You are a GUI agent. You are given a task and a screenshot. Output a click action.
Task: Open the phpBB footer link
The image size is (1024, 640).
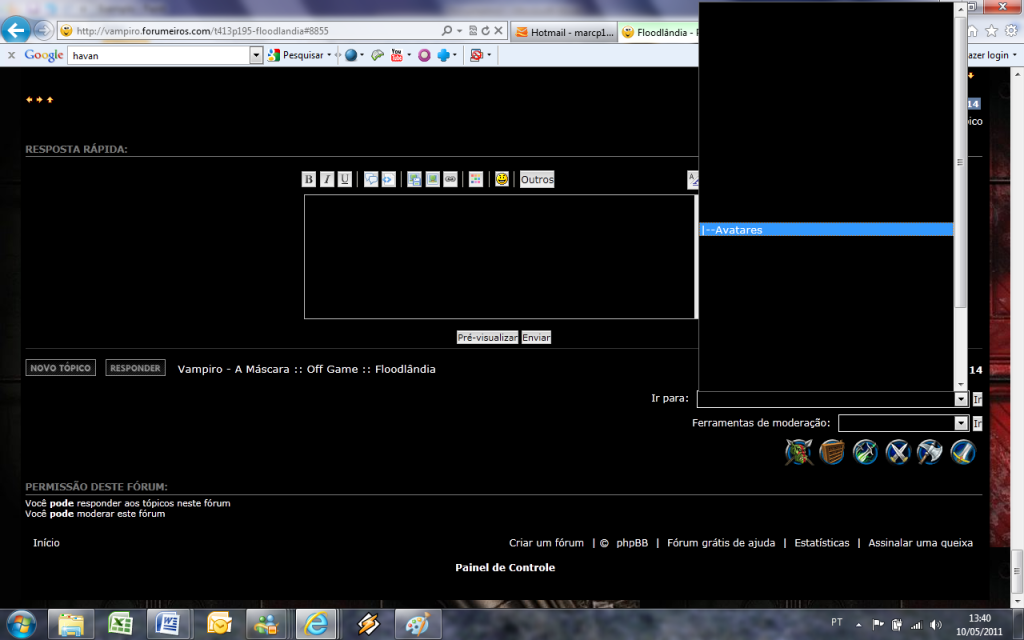pyautogui.click(x=632, y=543)
